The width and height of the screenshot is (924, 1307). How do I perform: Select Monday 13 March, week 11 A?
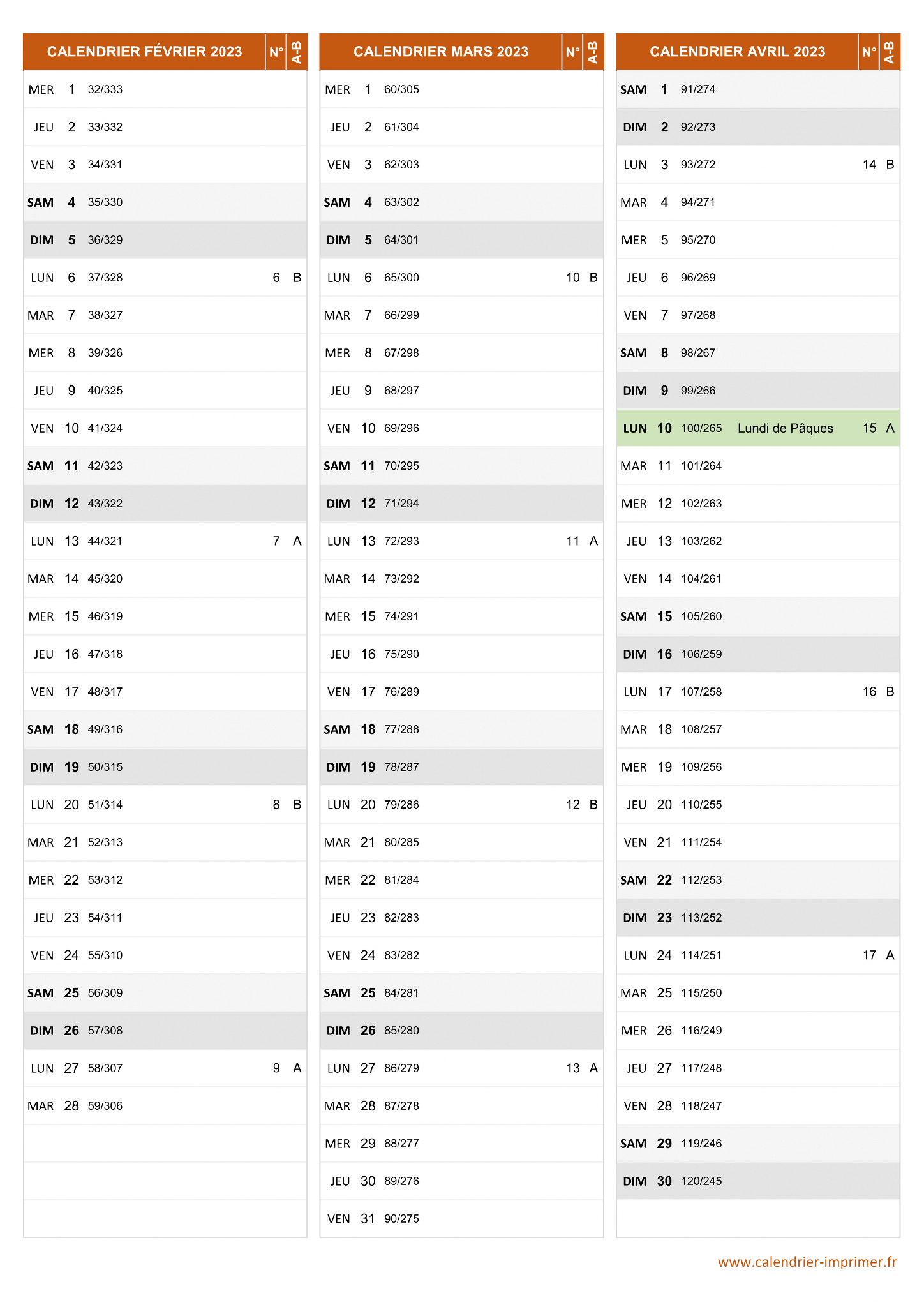[461, 541]
